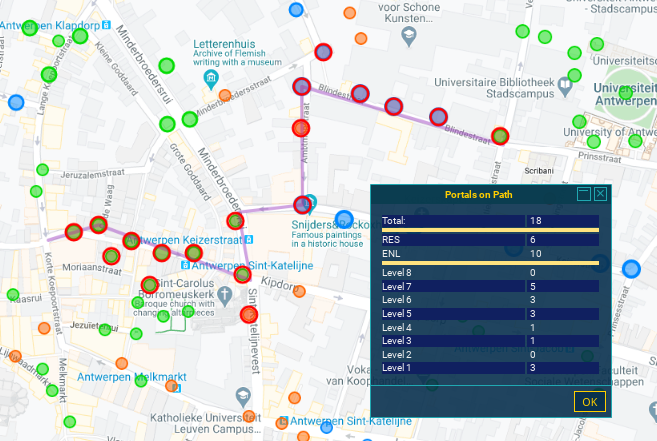The height and width of the screenshot is (441, 657).
Task: Select the green portal on the Universiteit Antwerpen label
Action: coord(625,93)
